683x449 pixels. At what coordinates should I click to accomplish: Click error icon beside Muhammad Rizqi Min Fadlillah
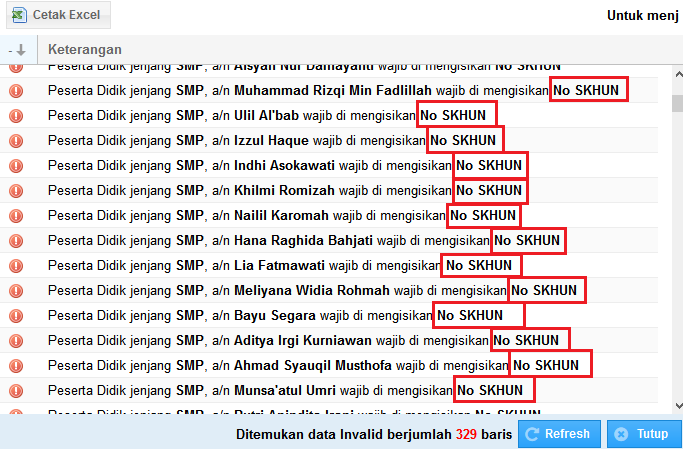[16, 90]
